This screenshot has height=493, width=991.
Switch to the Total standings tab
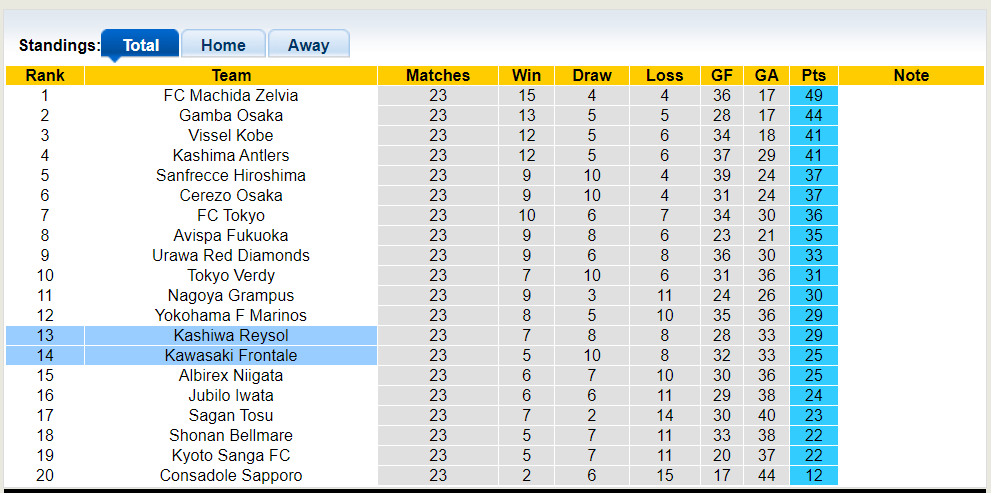141,45
